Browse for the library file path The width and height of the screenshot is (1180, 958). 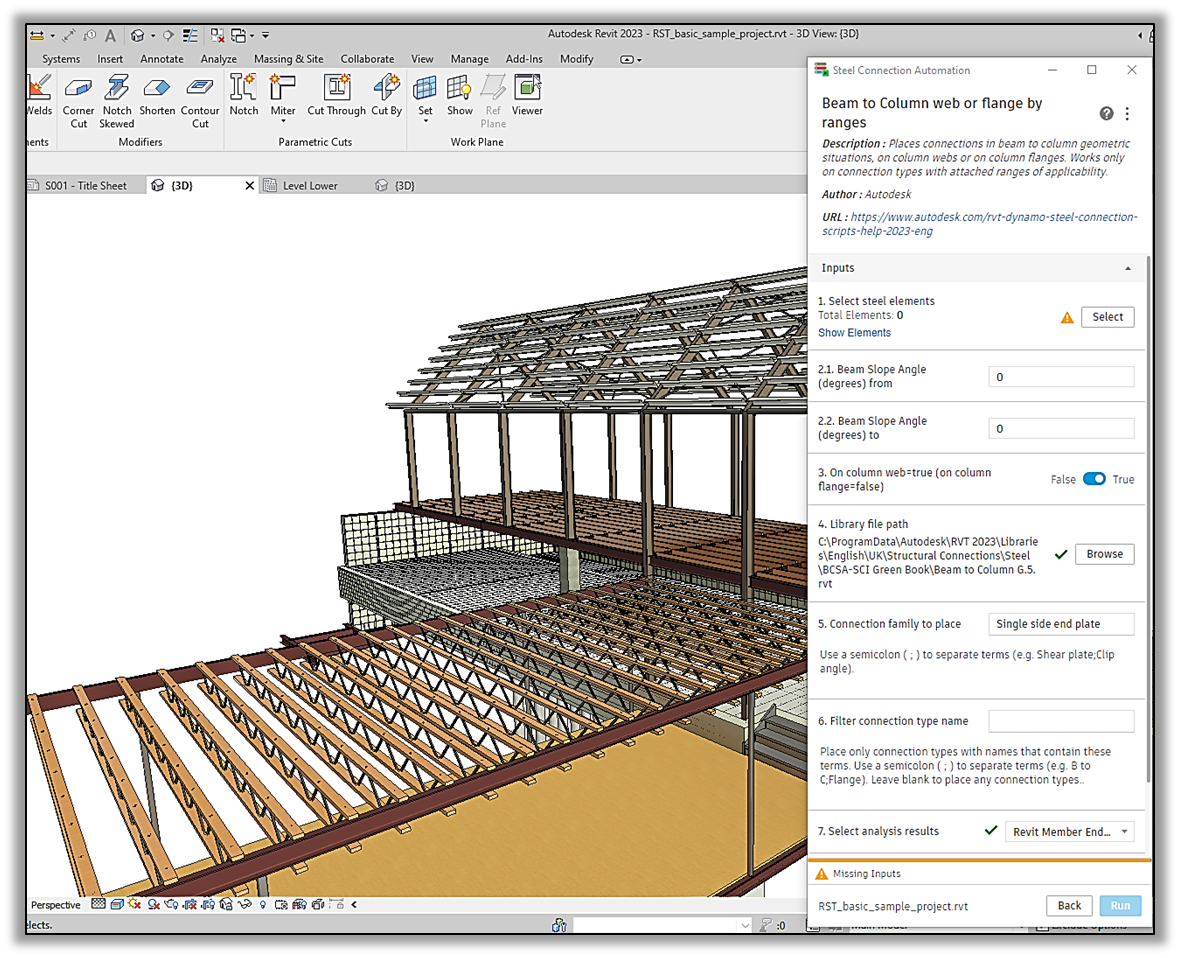click(1104, 554)
